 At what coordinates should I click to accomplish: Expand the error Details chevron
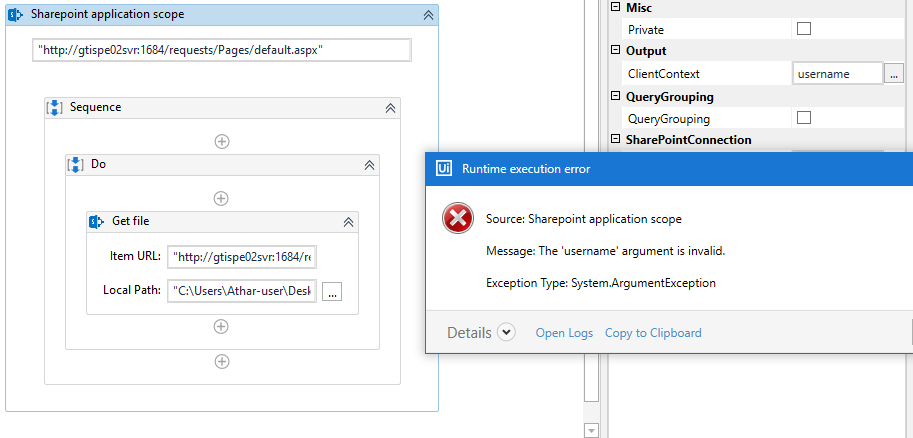[x=506, y=333]
